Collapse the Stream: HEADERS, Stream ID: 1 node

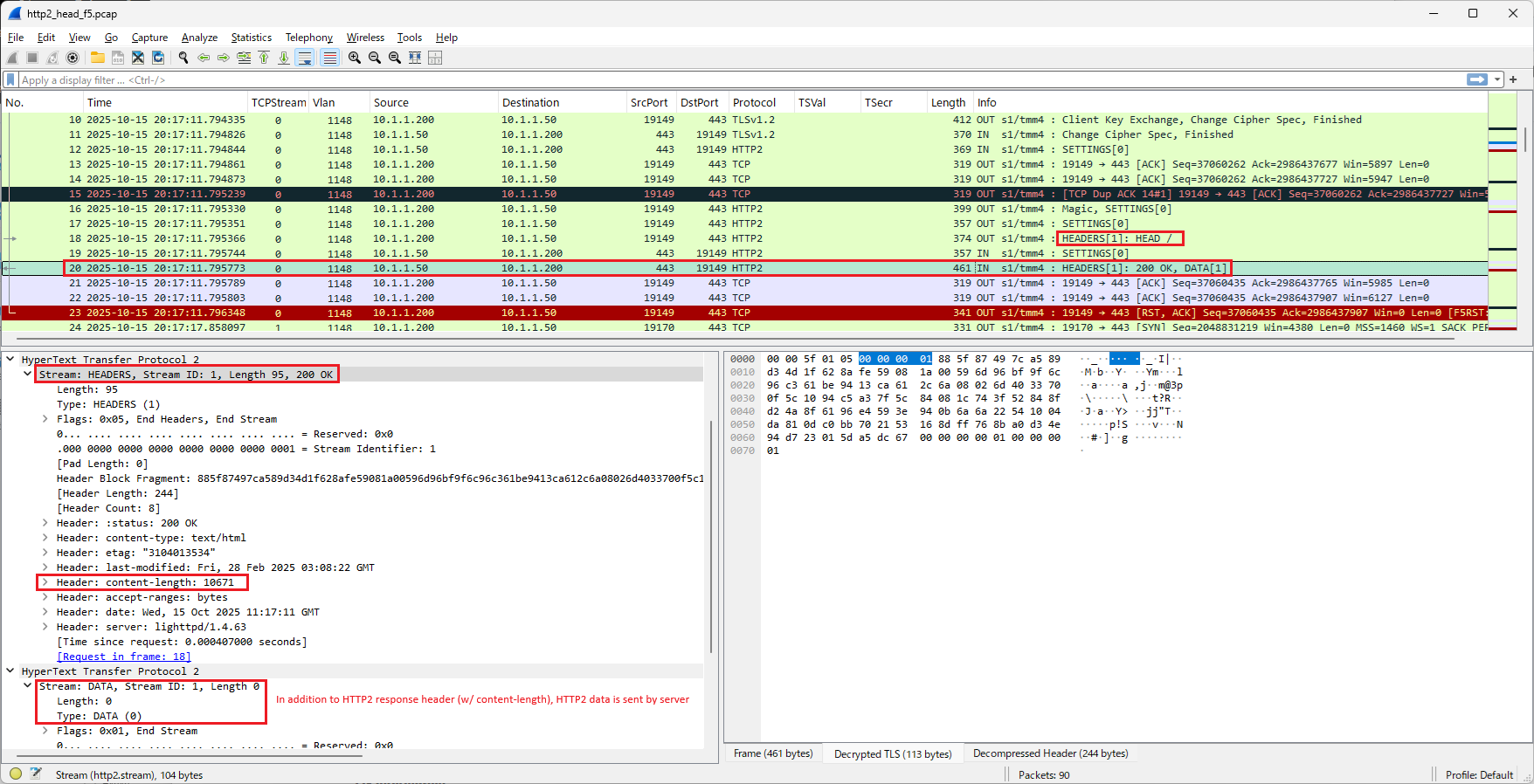[27, 374]
